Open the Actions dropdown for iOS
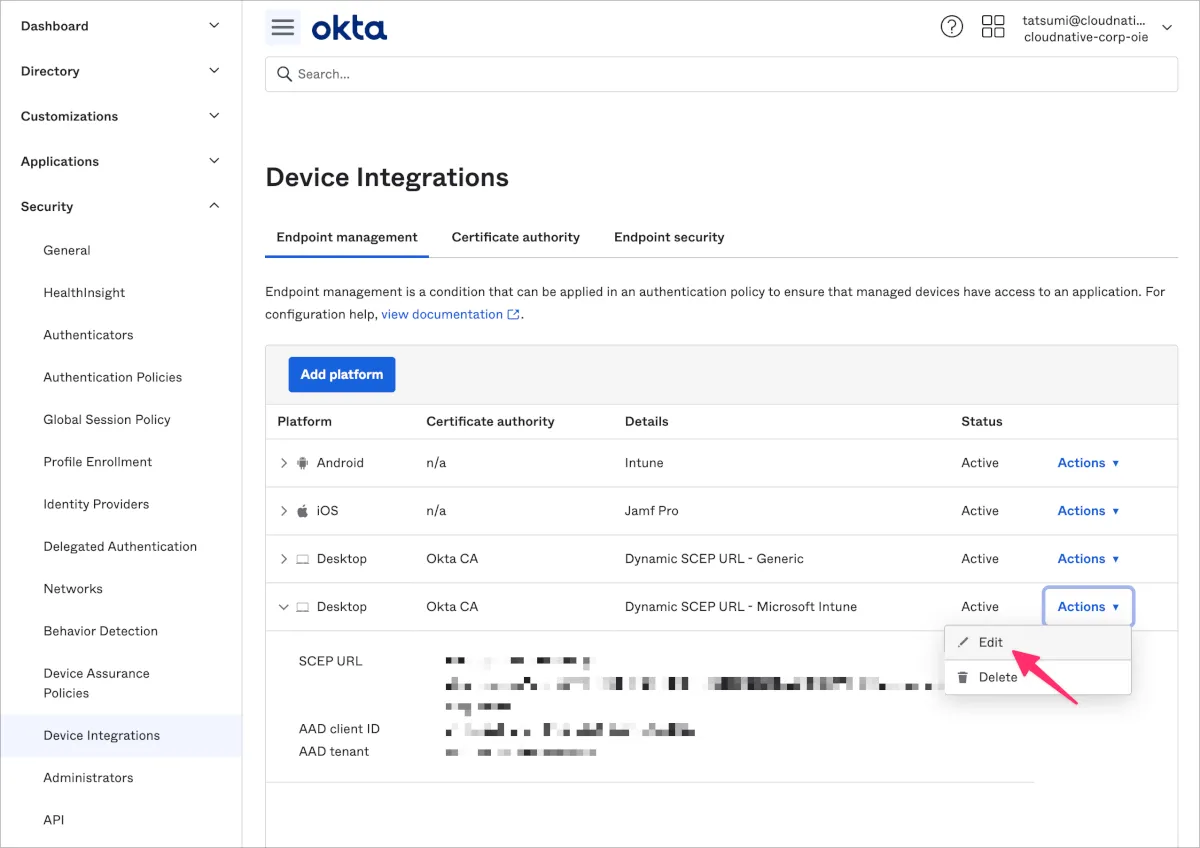The height and width of the screenshot is (848, 1200). [x=1088, y=511]
